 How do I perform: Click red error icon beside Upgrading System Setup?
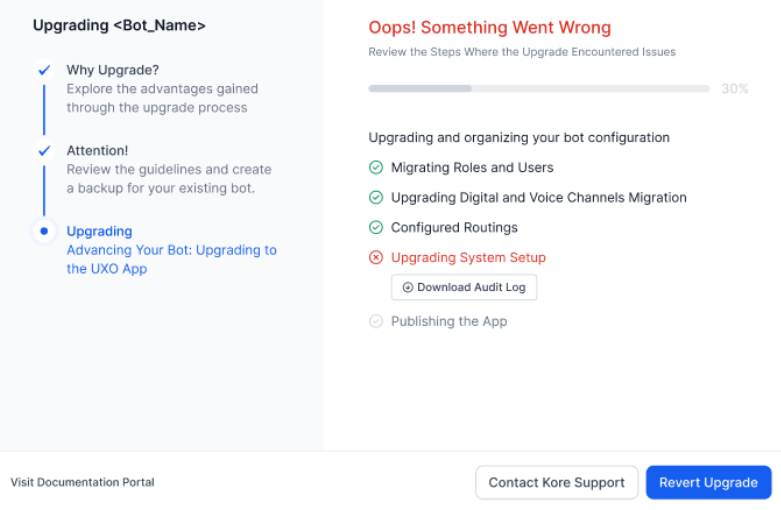tap(376, 258)
